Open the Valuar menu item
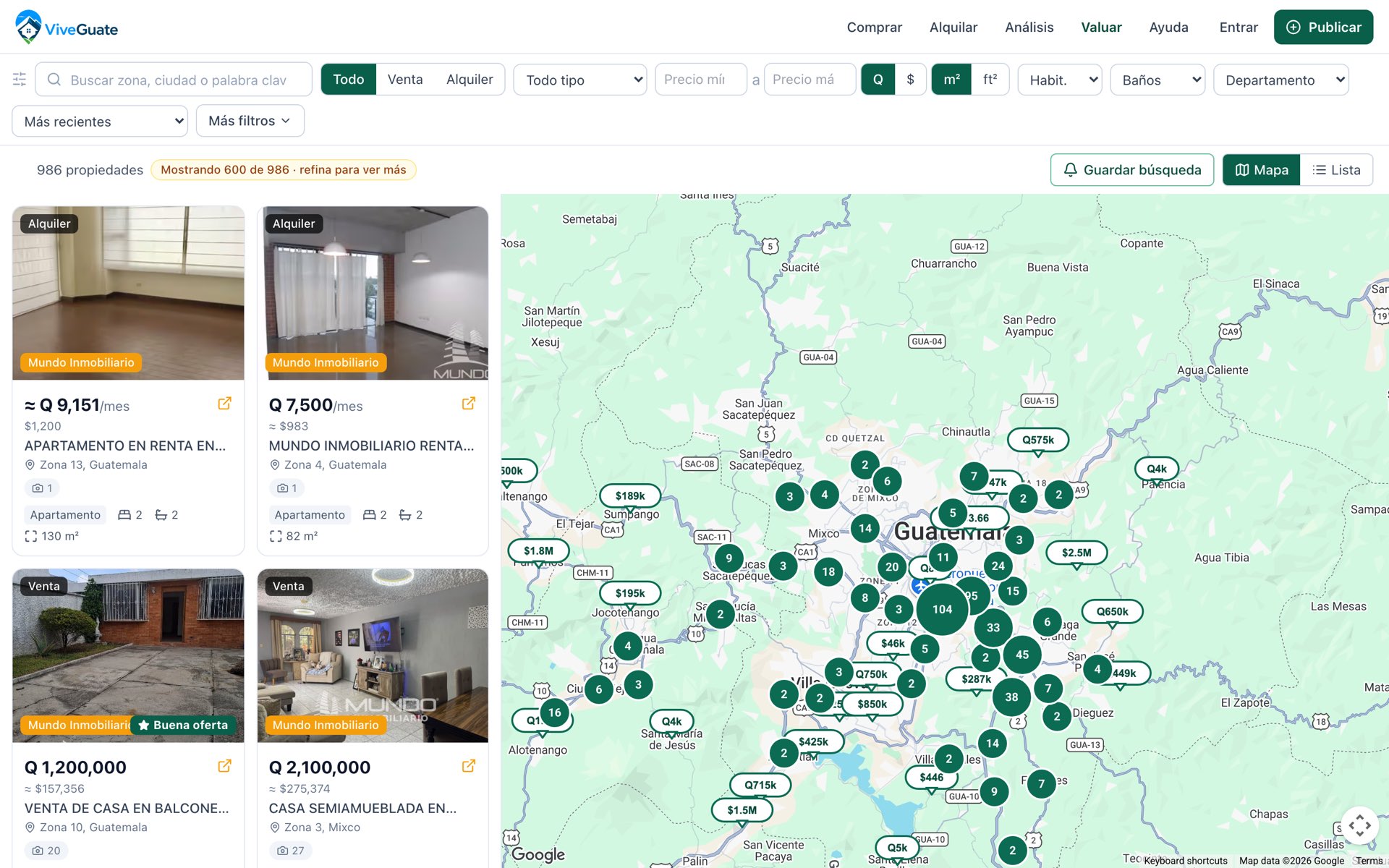This screenshot has width=1389, height=868. 1101,27
